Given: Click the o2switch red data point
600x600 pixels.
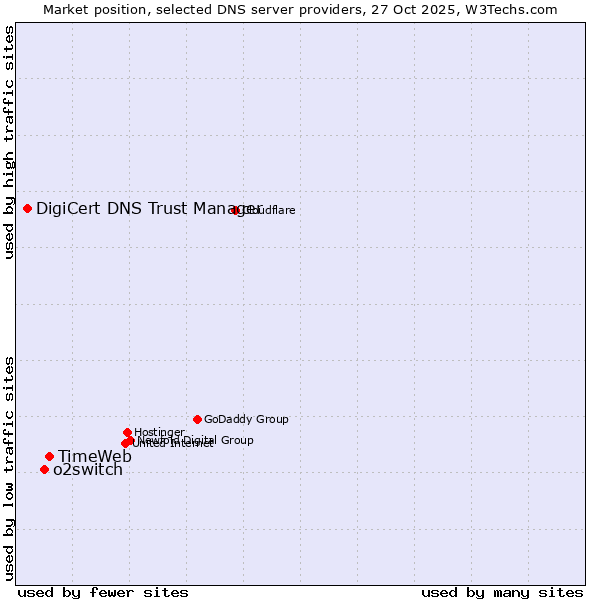Looking at the screenshot, I should click(x=44, y=469).
